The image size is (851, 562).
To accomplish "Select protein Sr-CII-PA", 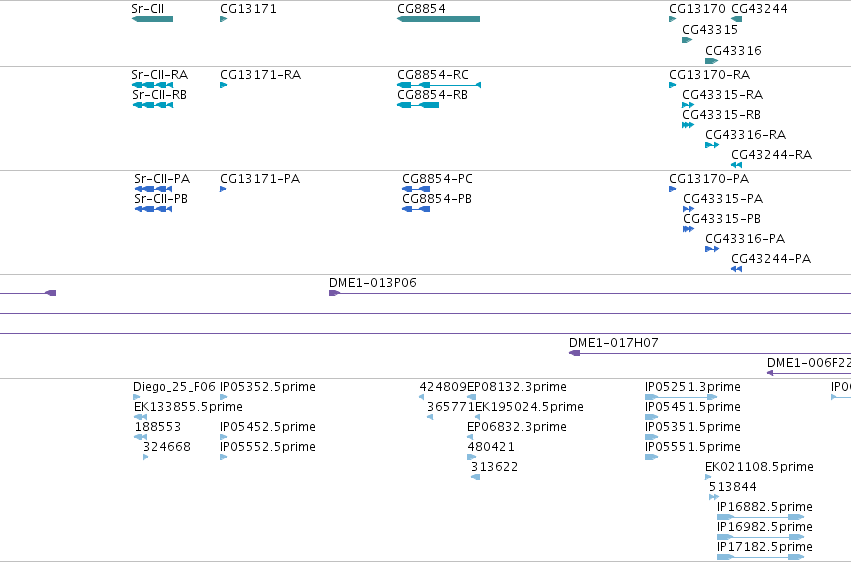I will coord(154,189).
